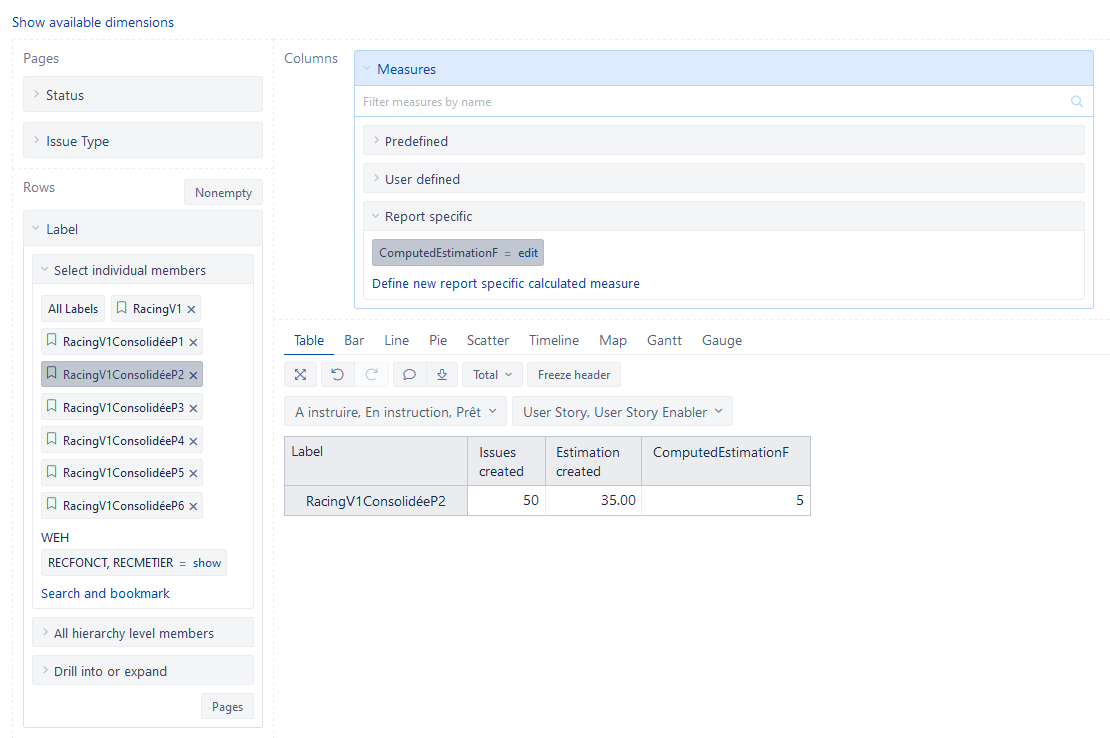Click show link for RECFONCT, RECMETIER
1110x738 pixels.
(207, 563)
